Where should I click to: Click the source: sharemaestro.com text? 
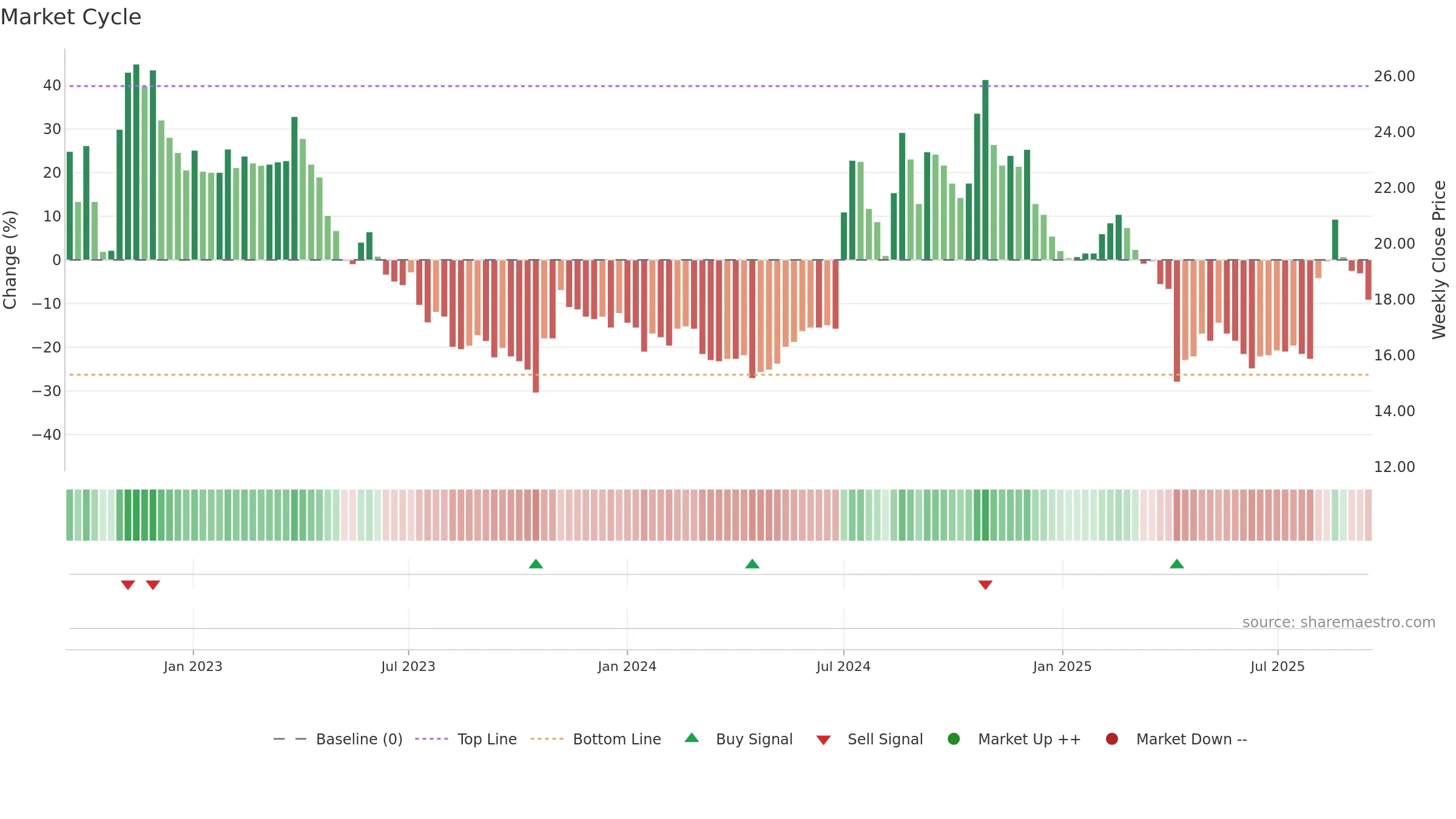coord(1339,622)
